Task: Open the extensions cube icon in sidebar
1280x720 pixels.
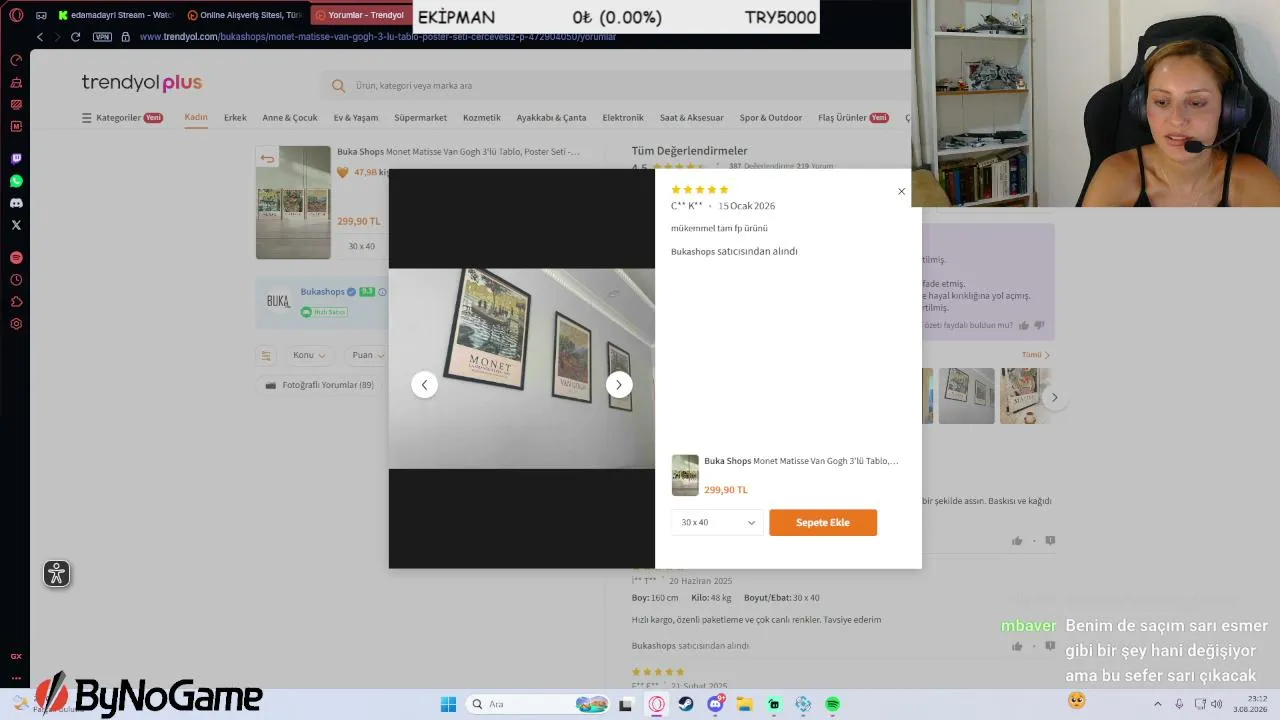Action: point(16,302)
